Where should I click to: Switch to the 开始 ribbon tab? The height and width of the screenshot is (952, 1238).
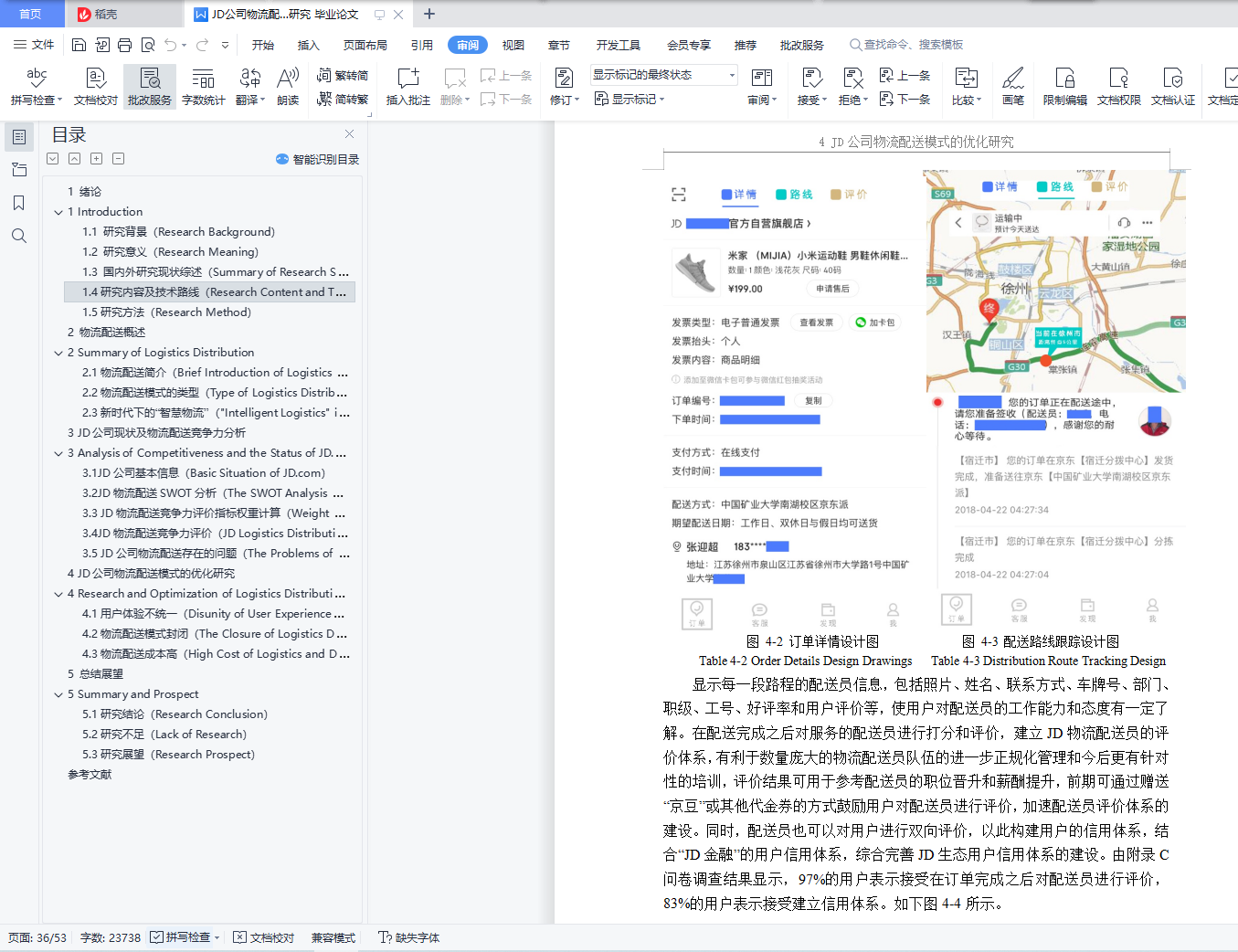point(263,45)
